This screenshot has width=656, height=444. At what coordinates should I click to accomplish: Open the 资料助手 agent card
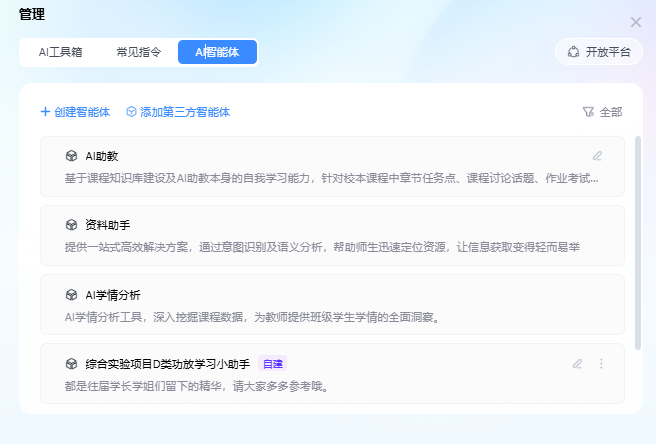332,236
